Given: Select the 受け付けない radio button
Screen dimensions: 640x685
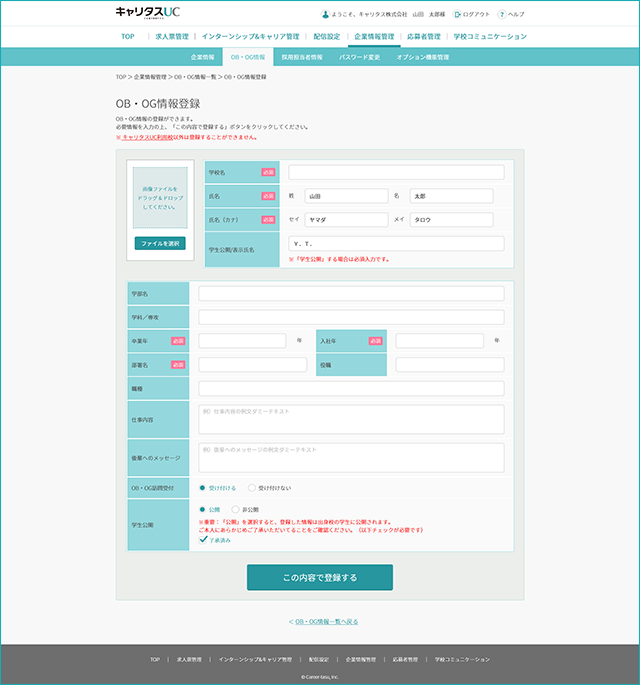Looking at the screenshot, I should tap(252, 488).
